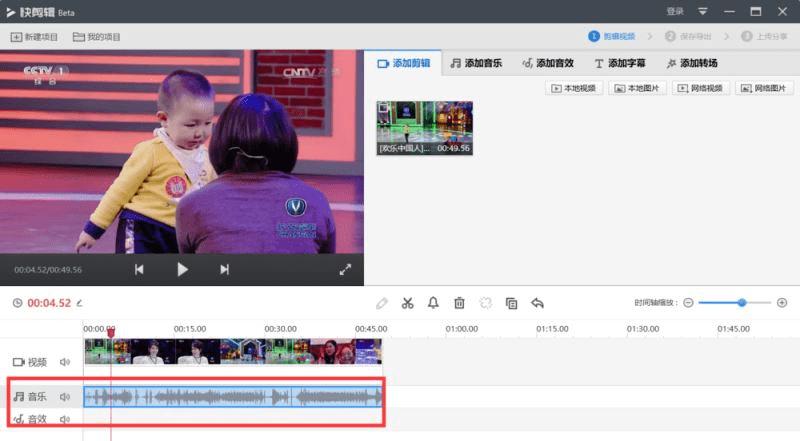The image size is (800, 441).
Task: Click the 视频 track camera icon
Action: (x=19, y=362)
